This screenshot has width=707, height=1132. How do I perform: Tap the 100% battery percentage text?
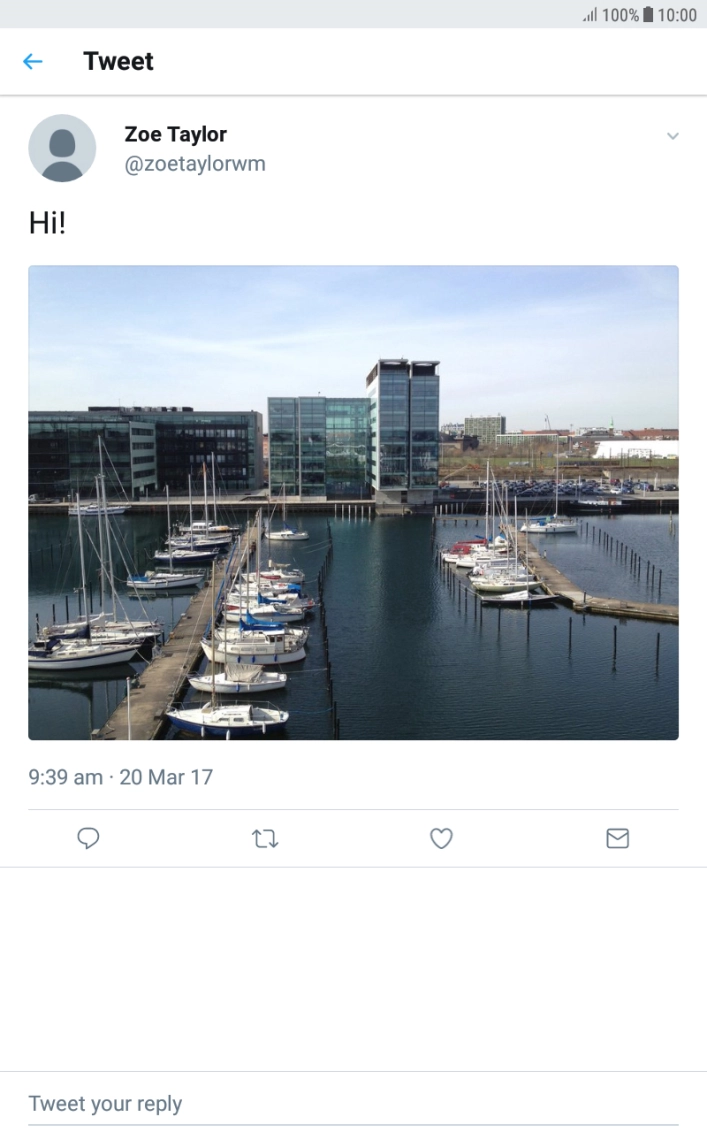tap(620, 15)
